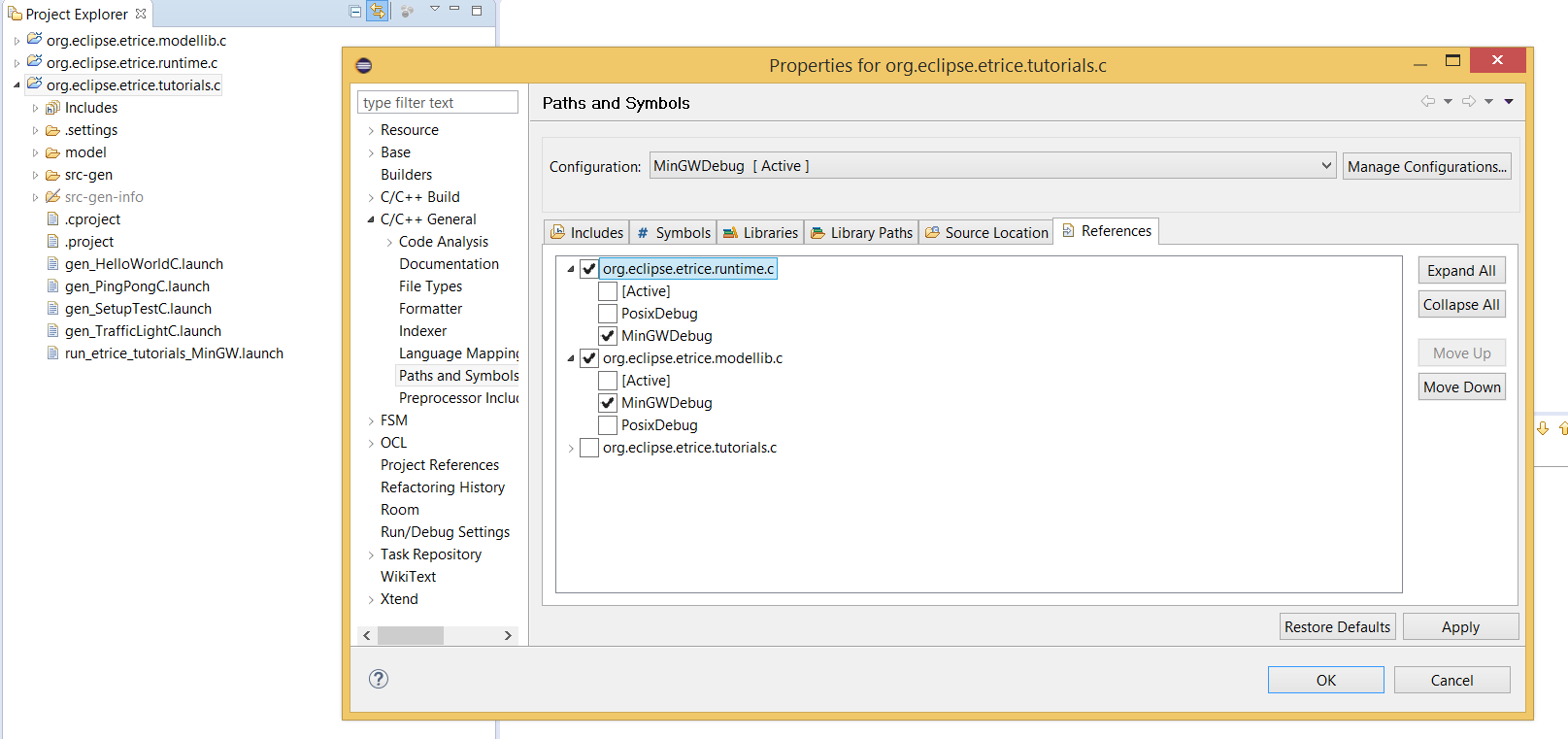Viewport: 1568px width, 739px height.
Task: Maximize the Project Explorer panel
Action: point(477,11)
